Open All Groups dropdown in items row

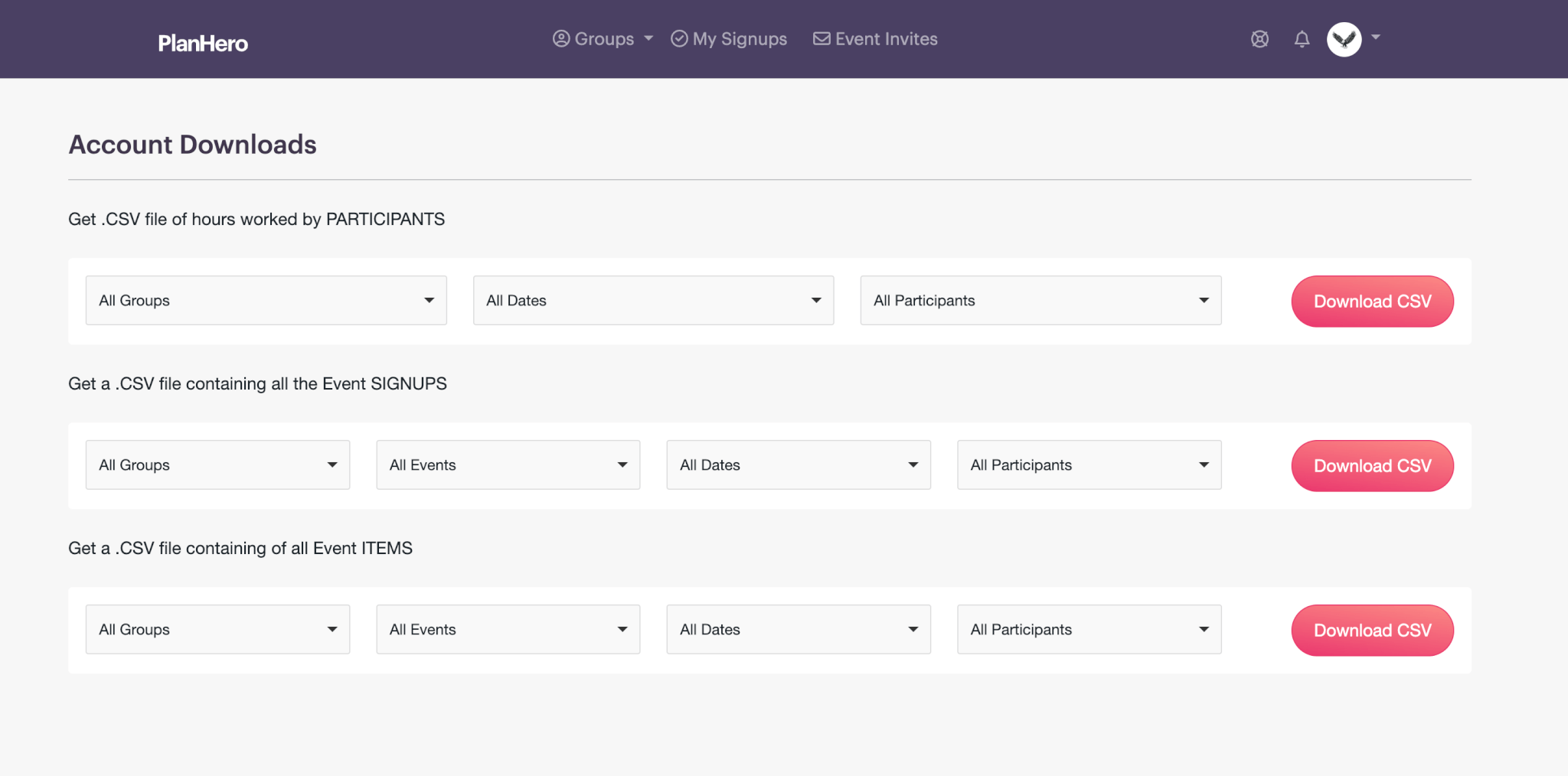(217, 630)
